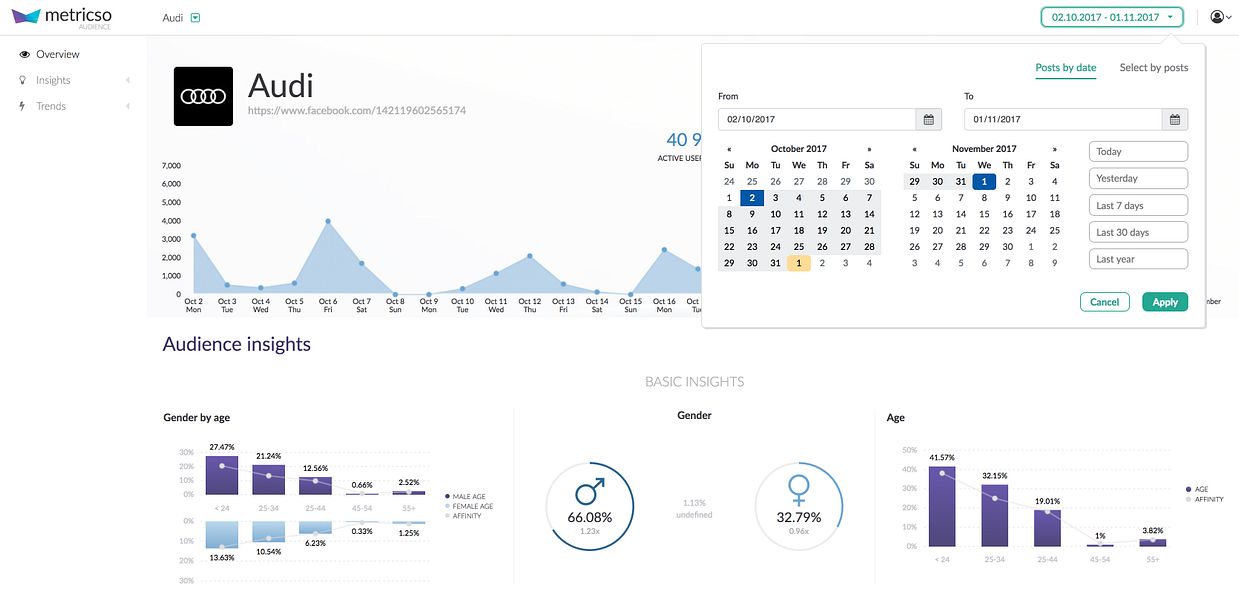Click the male gender 66.08% circle

(590, 506)
